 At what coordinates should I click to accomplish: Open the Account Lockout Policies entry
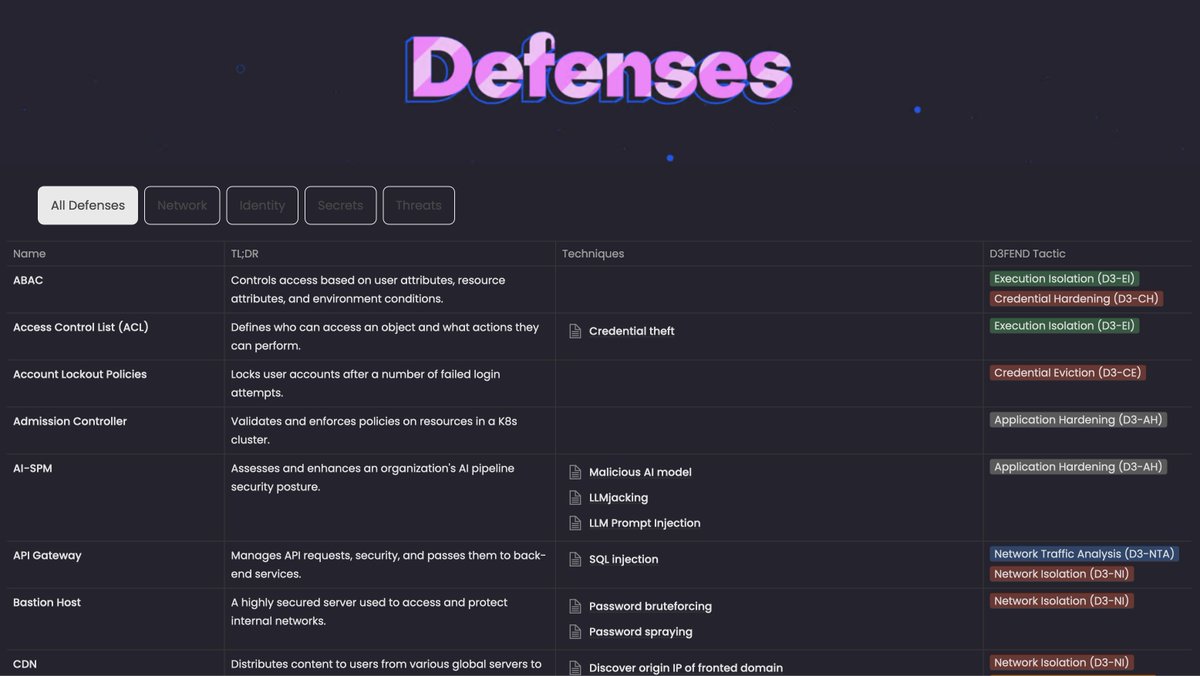pyautogui.click(x=80, y=374)
